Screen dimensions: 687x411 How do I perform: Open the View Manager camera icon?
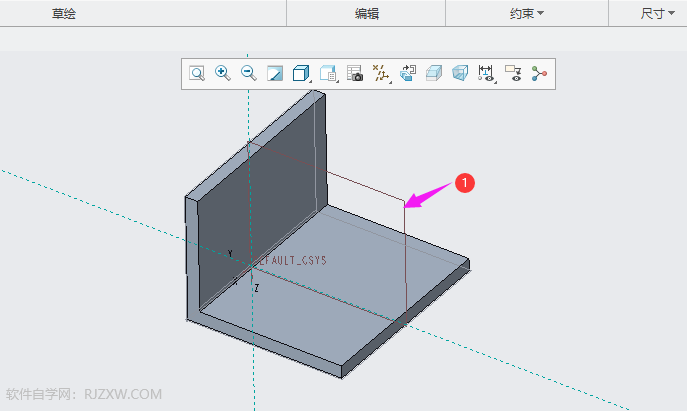[354, 73]
